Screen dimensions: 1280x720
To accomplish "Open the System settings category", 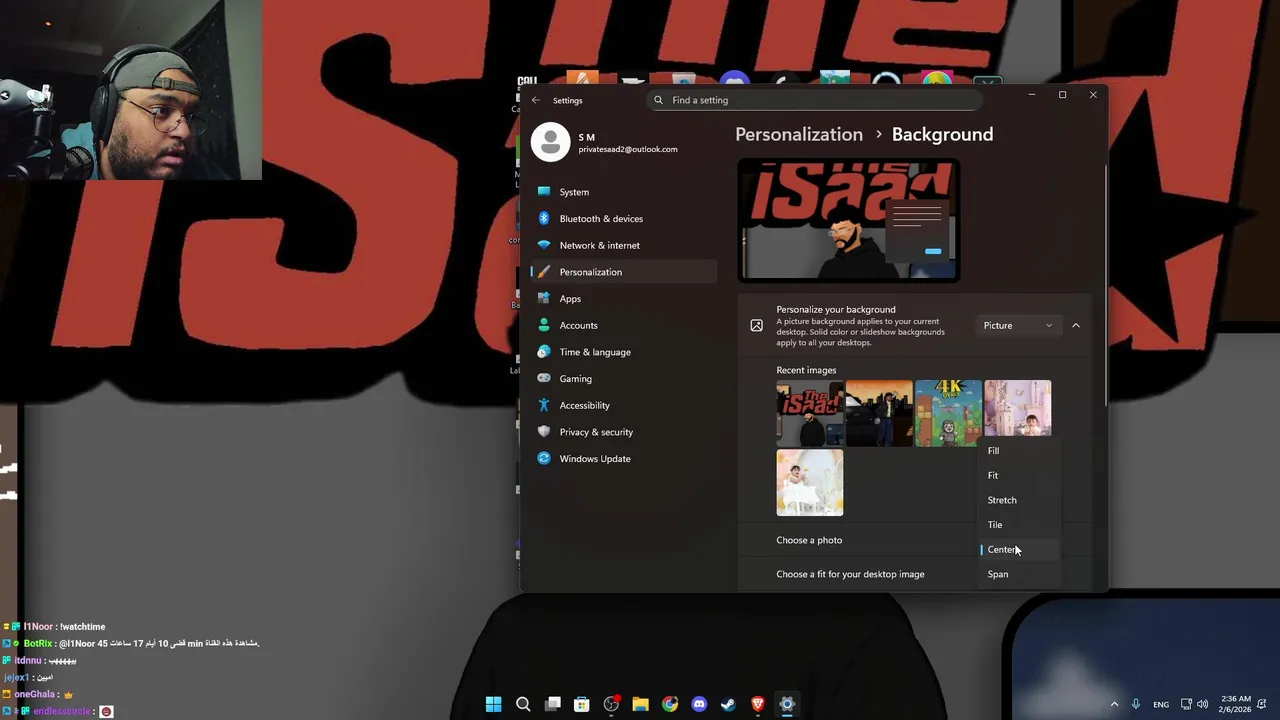I will pyautogui.click(x=624, y=192).
